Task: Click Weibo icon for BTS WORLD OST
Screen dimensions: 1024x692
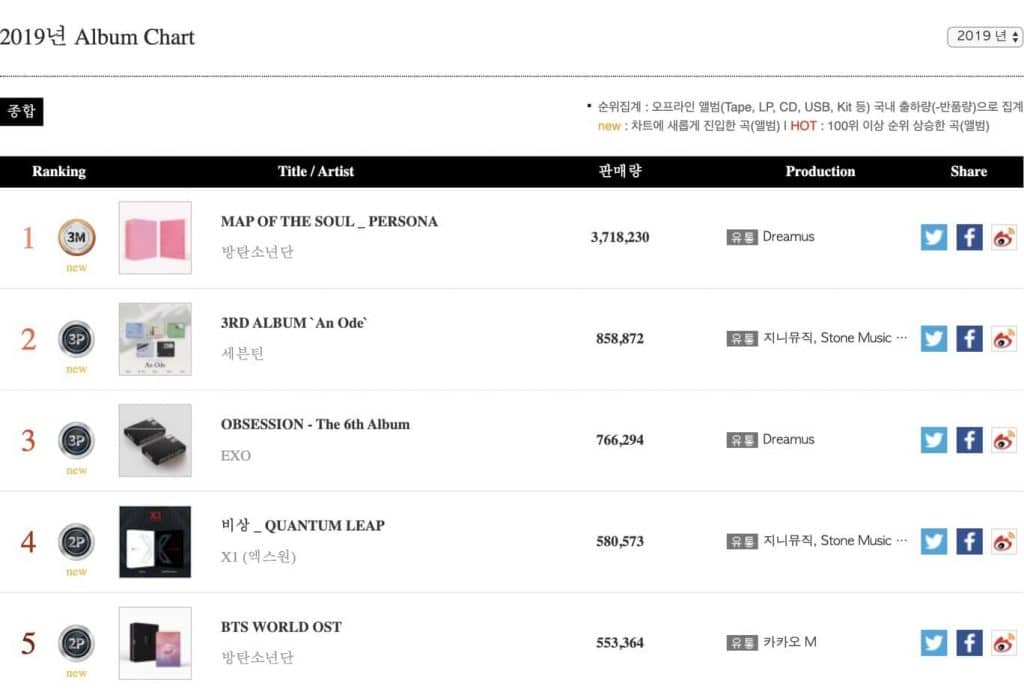Action: tap(1004, 642)
